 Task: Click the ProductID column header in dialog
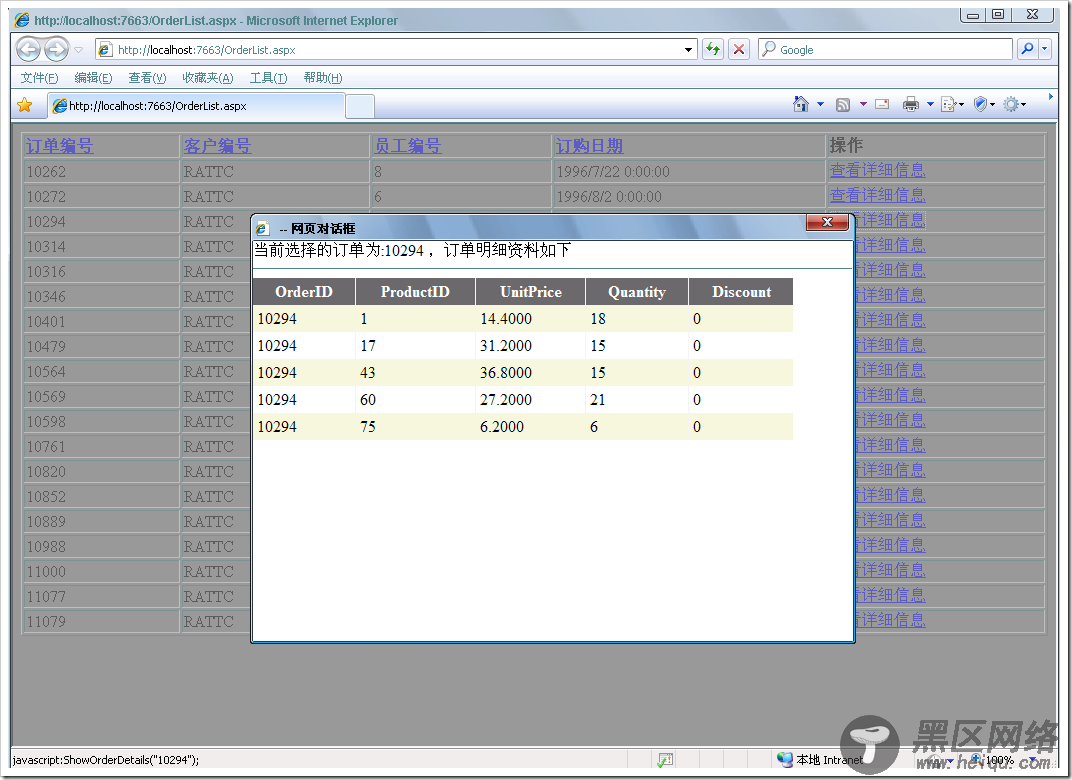pyautogui.click(x=415, y=292)
